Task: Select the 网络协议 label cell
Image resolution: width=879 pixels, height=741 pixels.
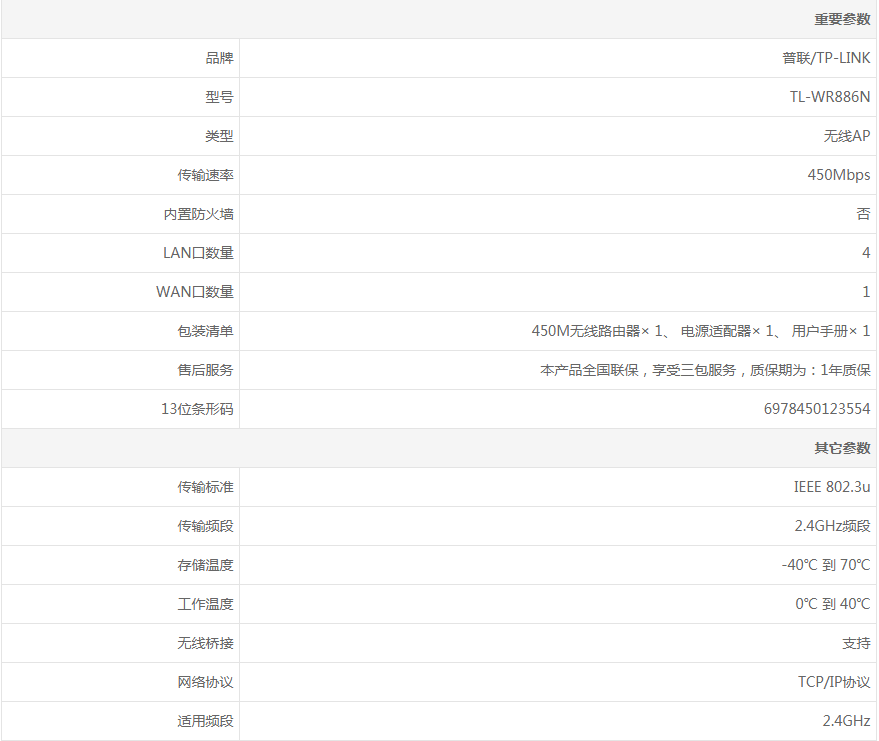Action: pos(121,682)
